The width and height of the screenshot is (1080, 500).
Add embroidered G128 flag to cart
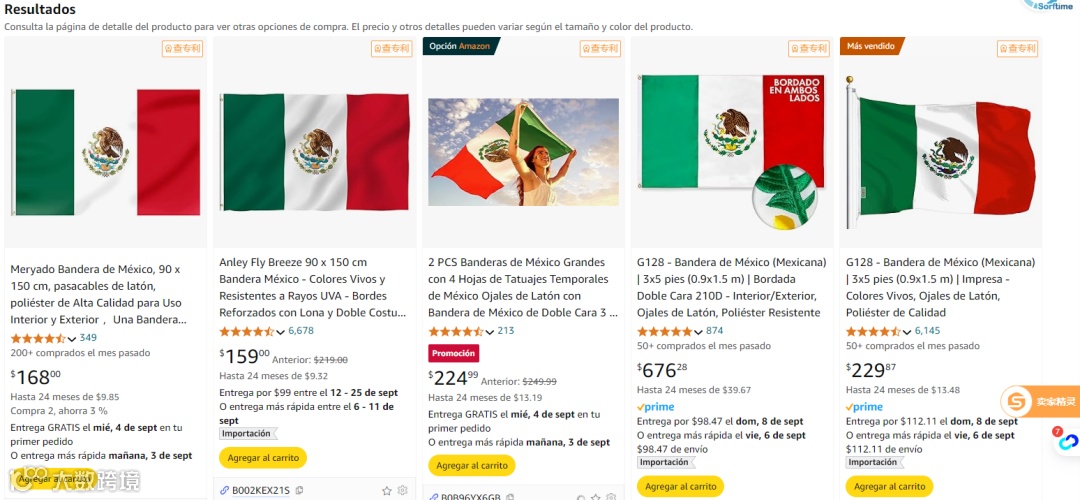pyautogui.click(x=681, y=486)
